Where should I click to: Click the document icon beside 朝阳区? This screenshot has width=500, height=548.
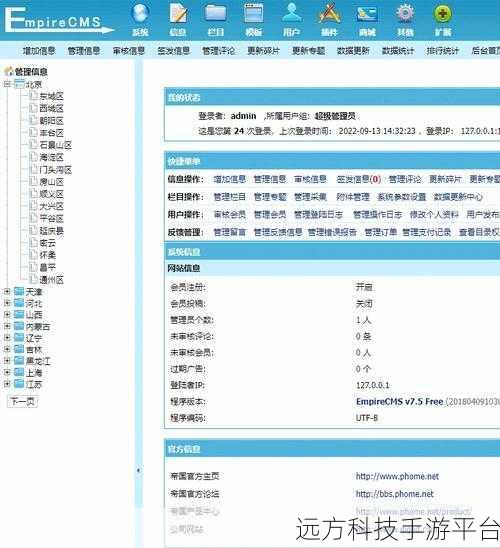coord(34,120)
